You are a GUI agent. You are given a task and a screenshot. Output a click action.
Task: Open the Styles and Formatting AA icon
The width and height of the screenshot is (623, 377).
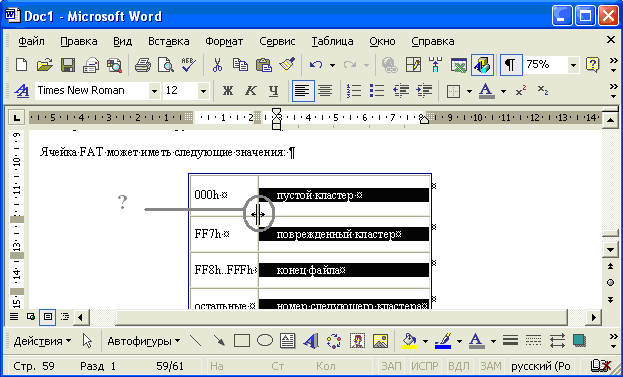click(21, 91)
